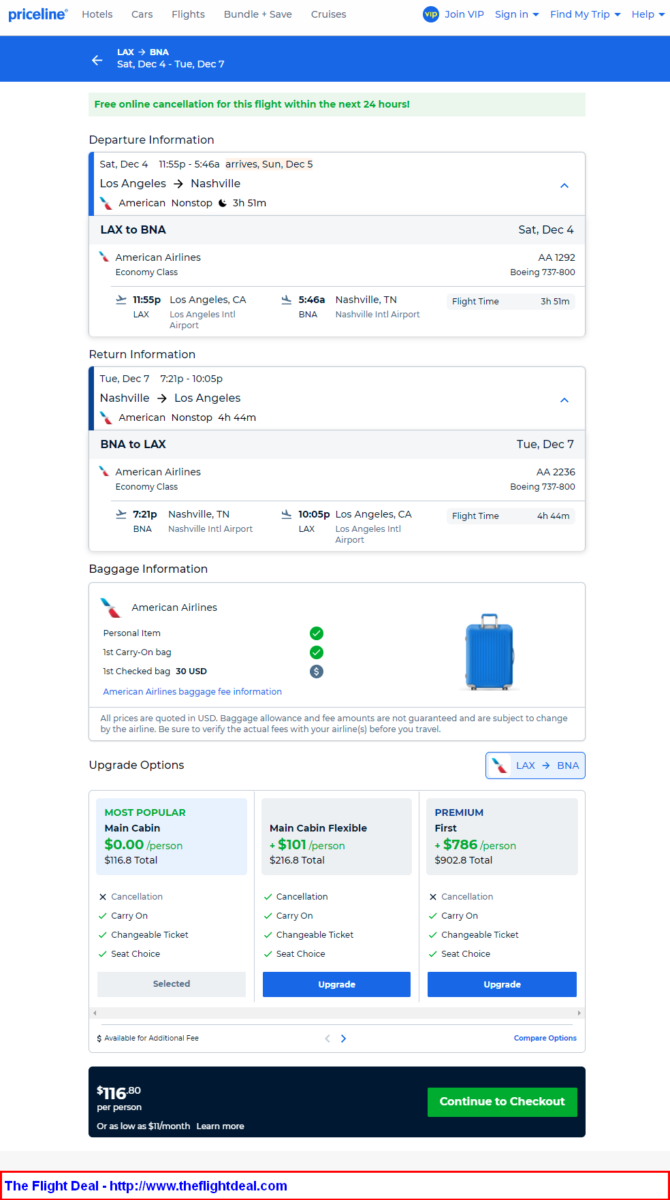This screenshot has height=1200, width=670.
Task: Click Learn more about monthly payments
Action: tap(220, 1126)
